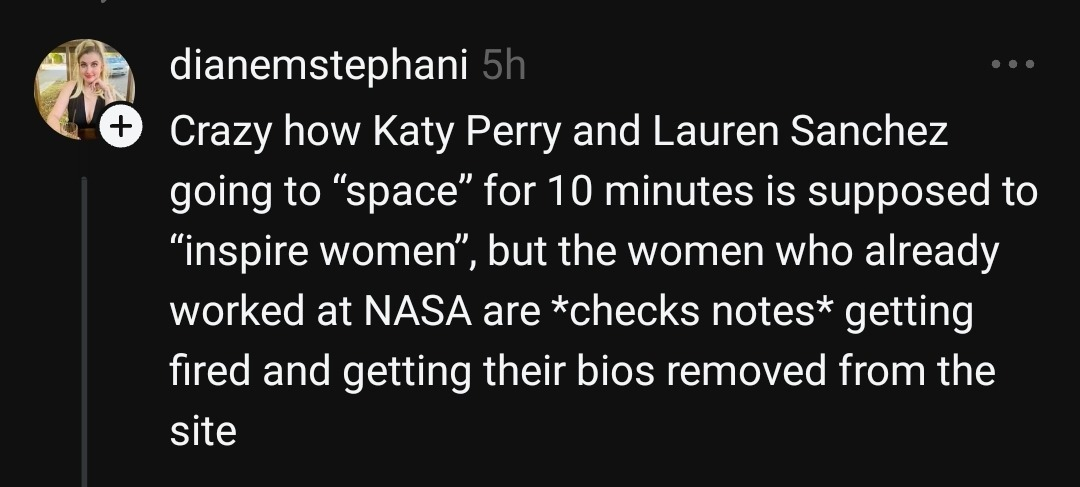Image resolution: width=1080 pixels, height=487 pixels.
Task: Tap the words "Lauren Sanchez" in the post
Action: pyautogui.click(x=800, y=131)
